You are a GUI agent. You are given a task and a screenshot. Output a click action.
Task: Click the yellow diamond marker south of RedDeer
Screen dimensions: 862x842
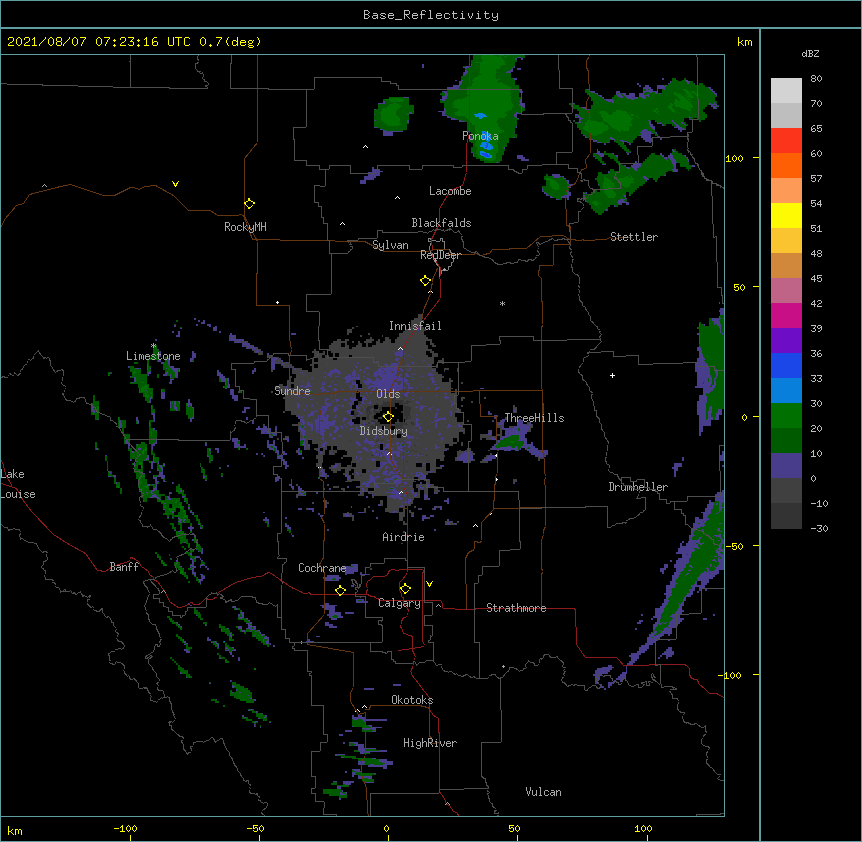(x=425, y=280)
